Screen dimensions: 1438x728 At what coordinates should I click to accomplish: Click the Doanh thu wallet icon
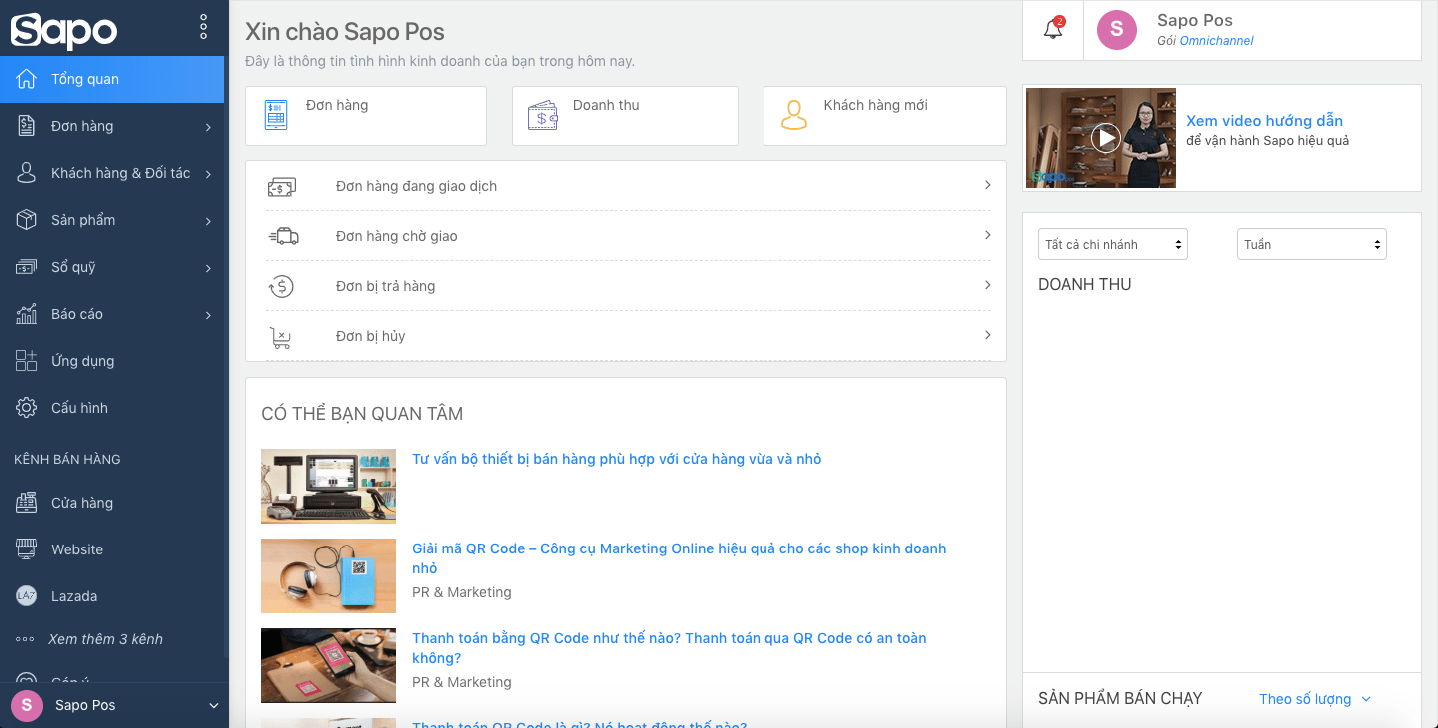pyautogui.click(x=542, y=116)
